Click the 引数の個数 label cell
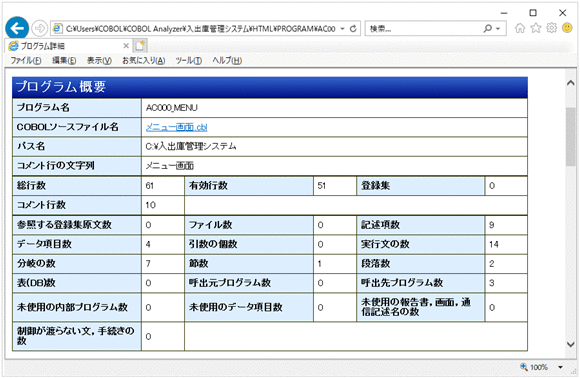 249,244
